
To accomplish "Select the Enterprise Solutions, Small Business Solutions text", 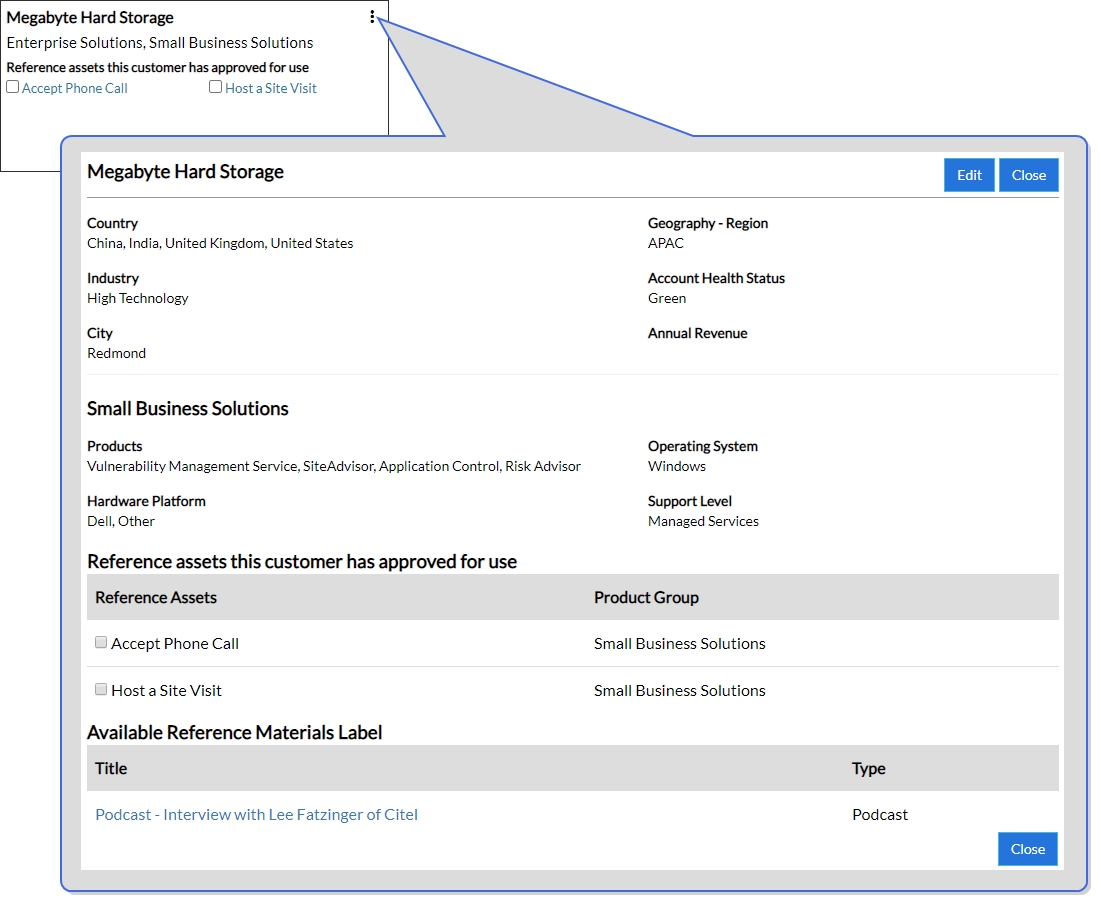I will 160,43.
